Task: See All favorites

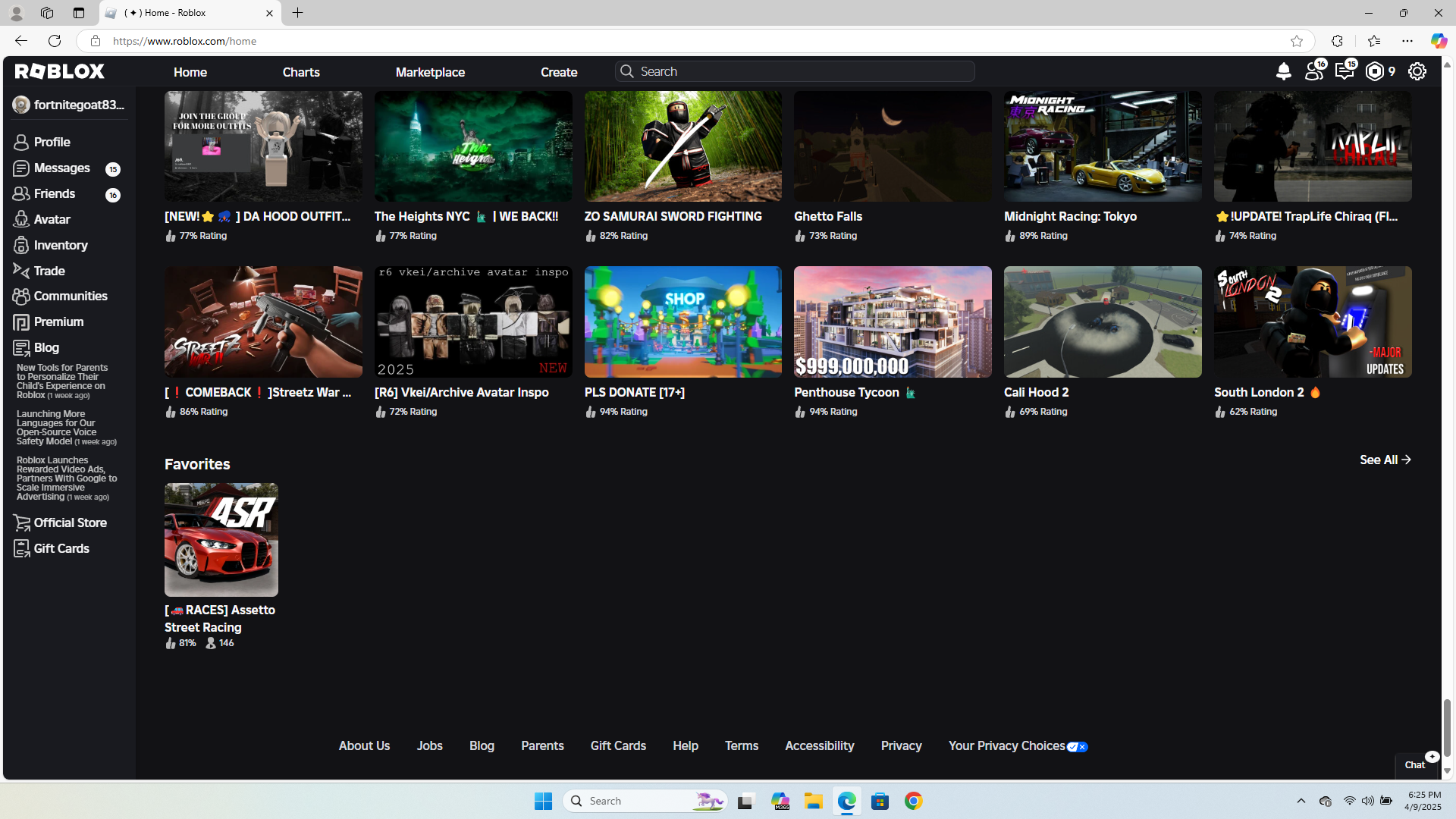Action: coord(1385,460)
